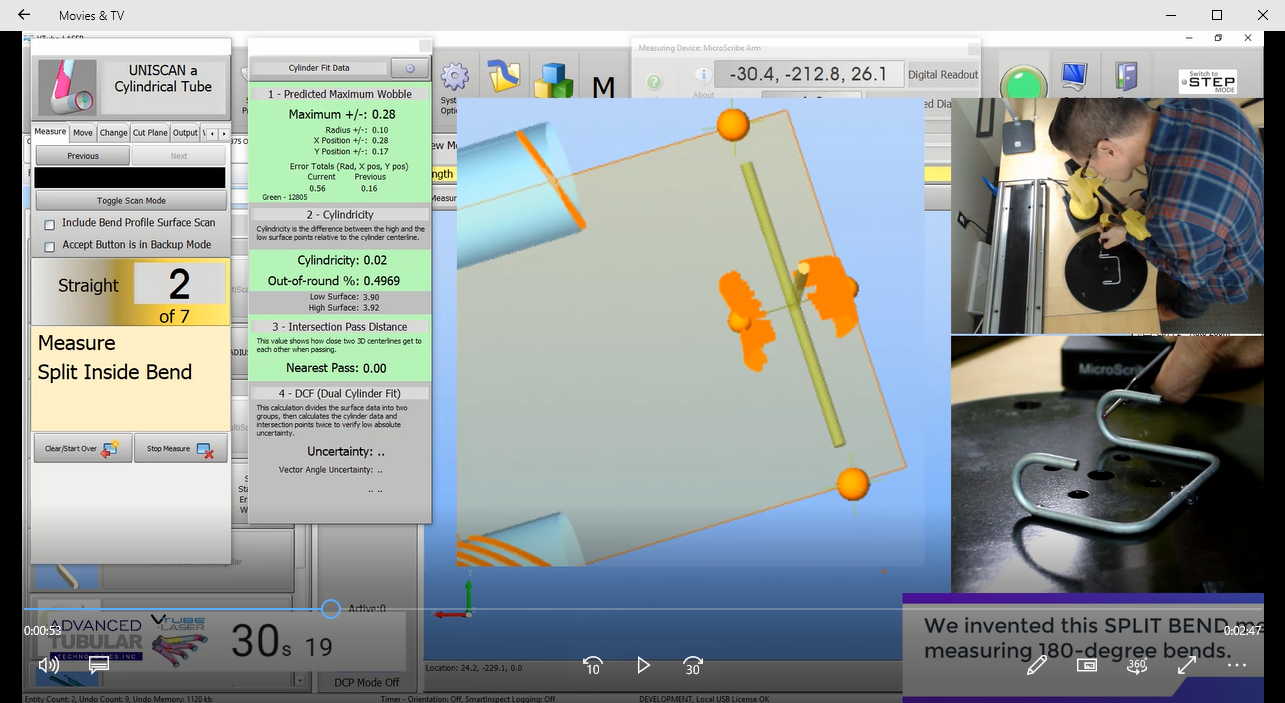Play the video

coord(643,665)
